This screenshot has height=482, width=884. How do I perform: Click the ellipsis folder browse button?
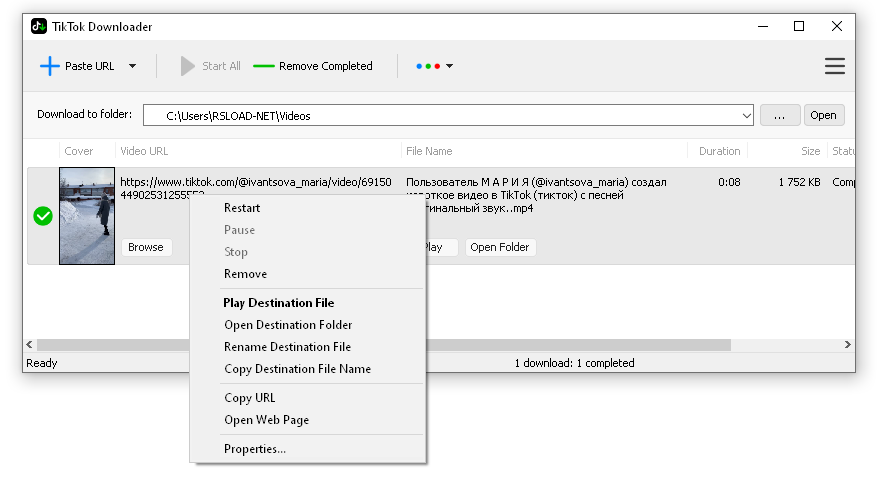[x=780, y=116]
